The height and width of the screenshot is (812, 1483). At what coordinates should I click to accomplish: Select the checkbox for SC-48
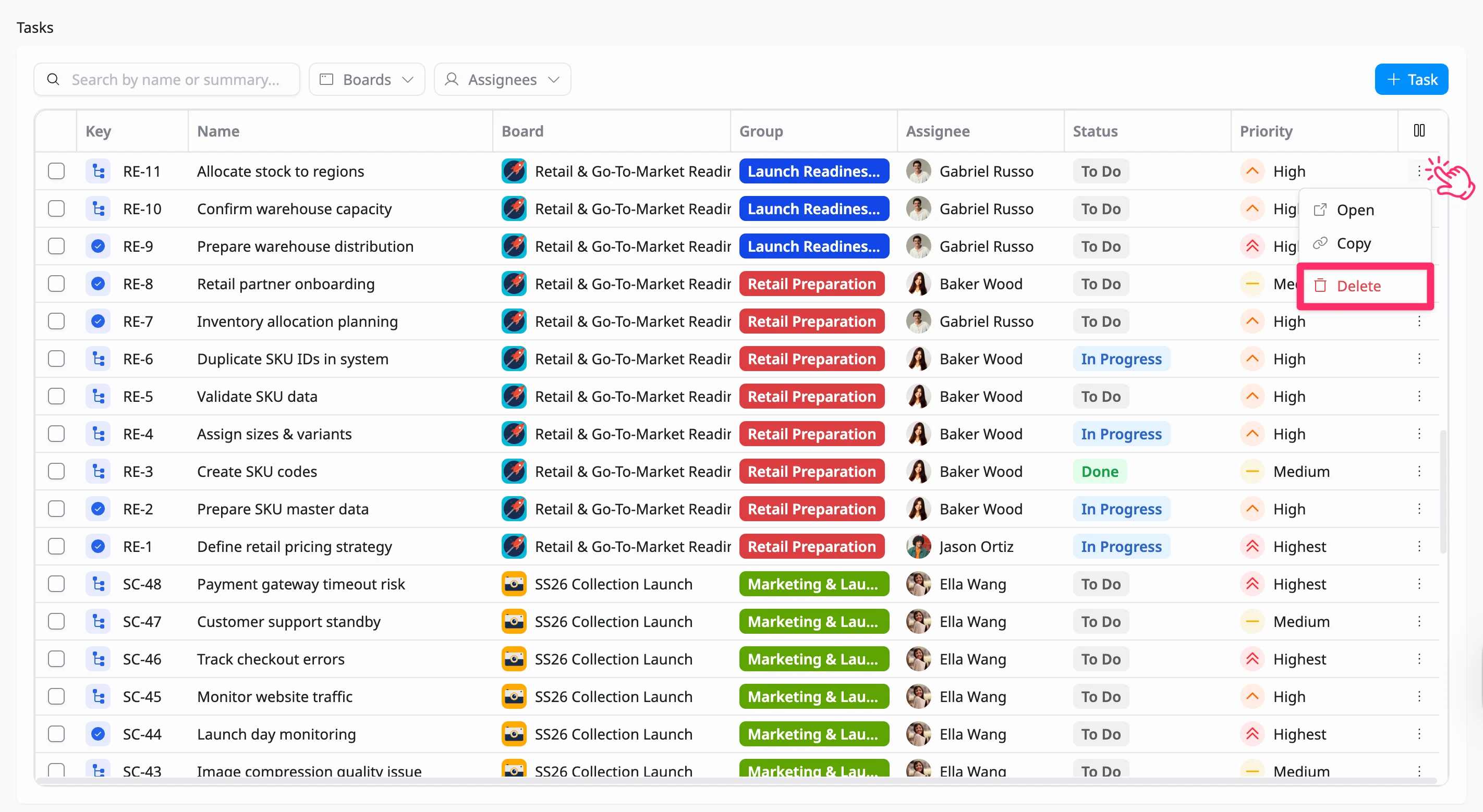pos(56,584)
